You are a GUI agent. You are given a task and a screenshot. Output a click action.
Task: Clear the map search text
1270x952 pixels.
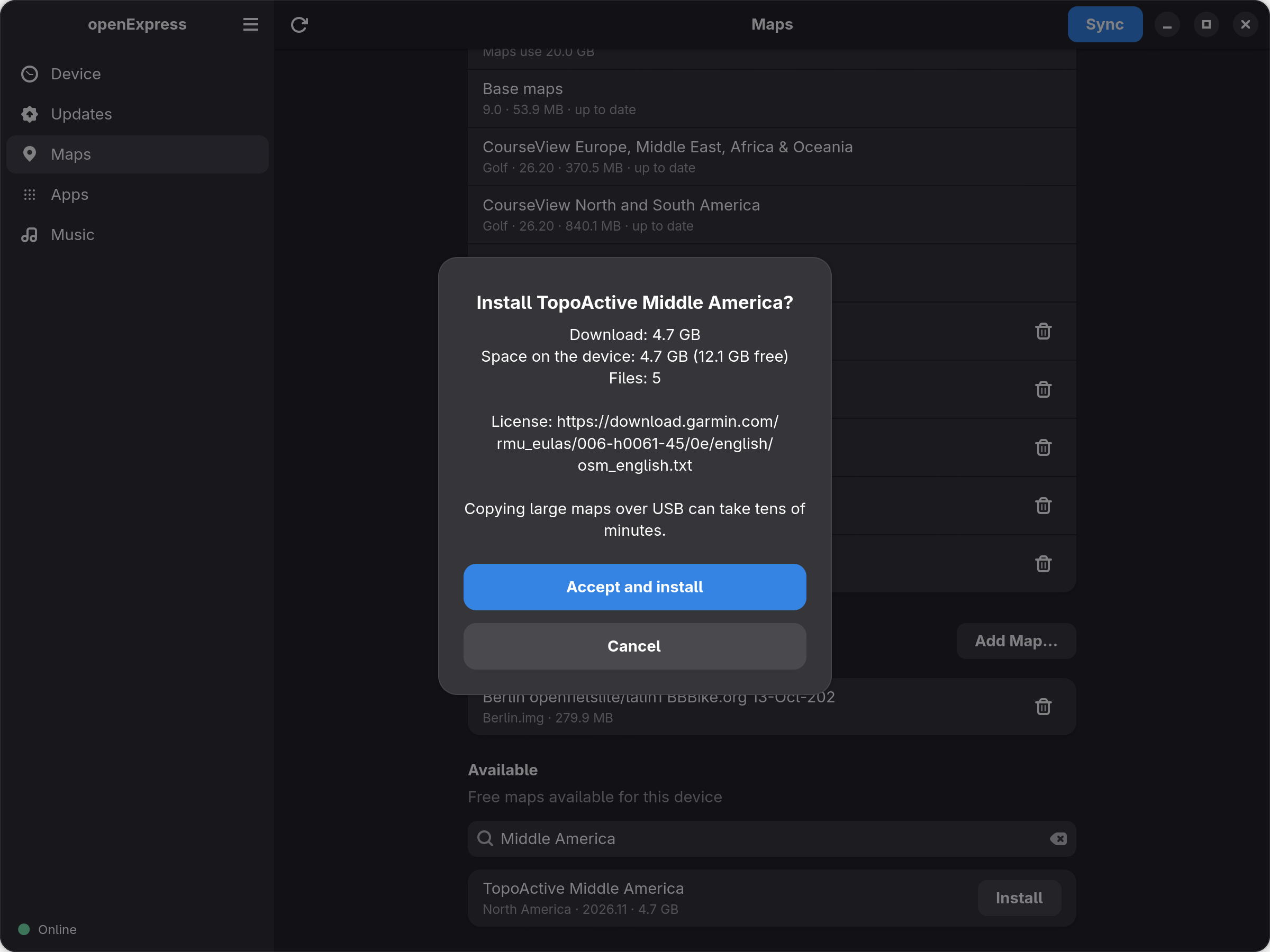[x=1058, y=838]
